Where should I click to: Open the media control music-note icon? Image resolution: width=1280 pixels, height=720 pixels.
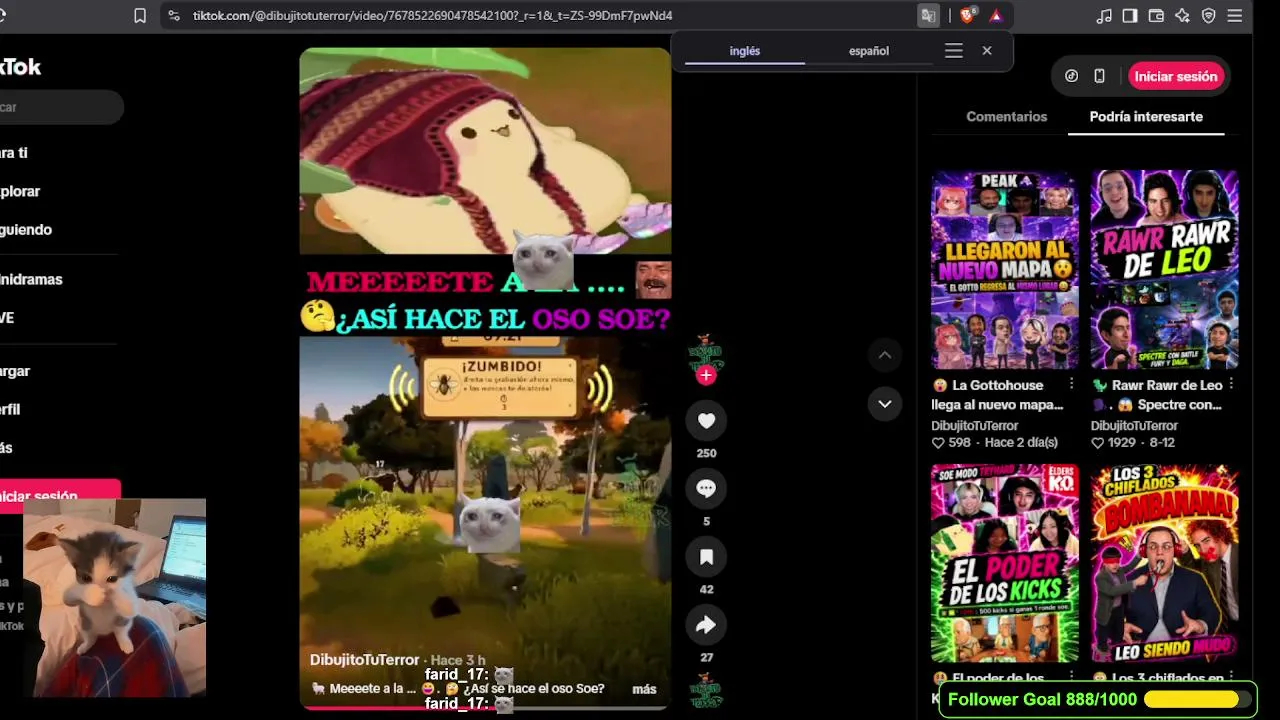coord(1104,16)
